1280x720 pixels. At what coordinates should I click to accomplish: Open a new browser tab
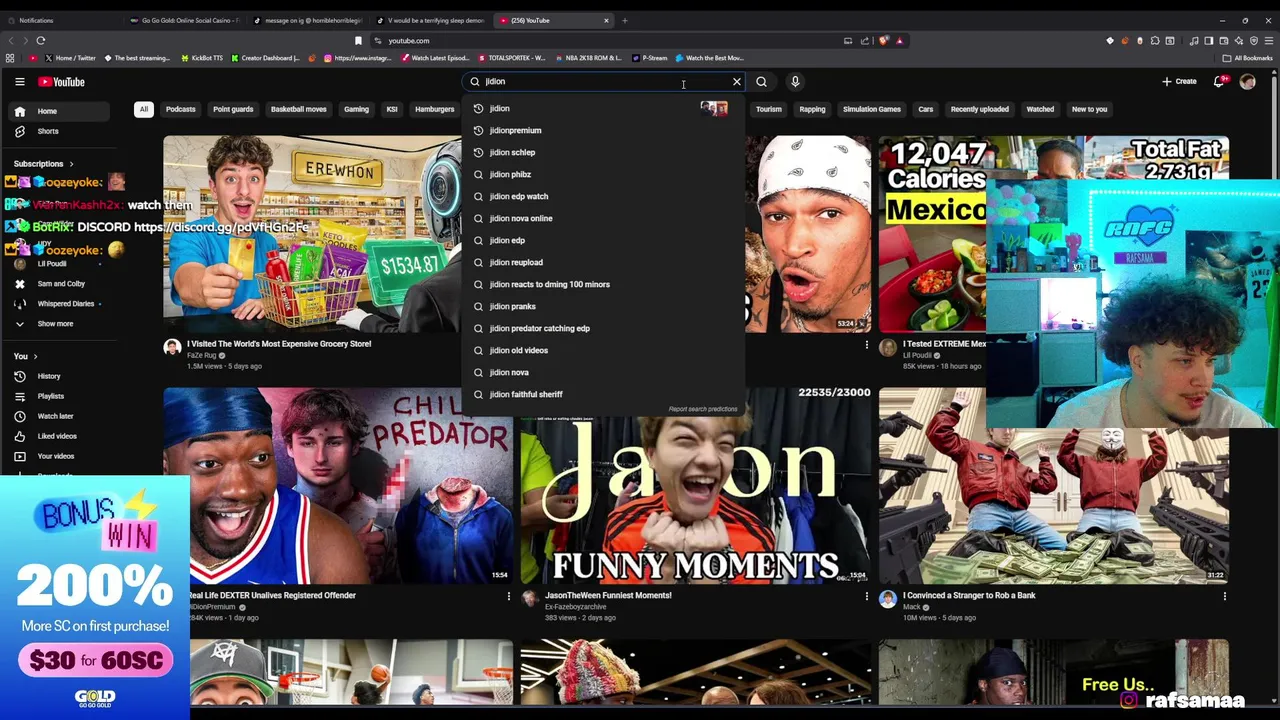pyautogui.click(x=624, y=20)
